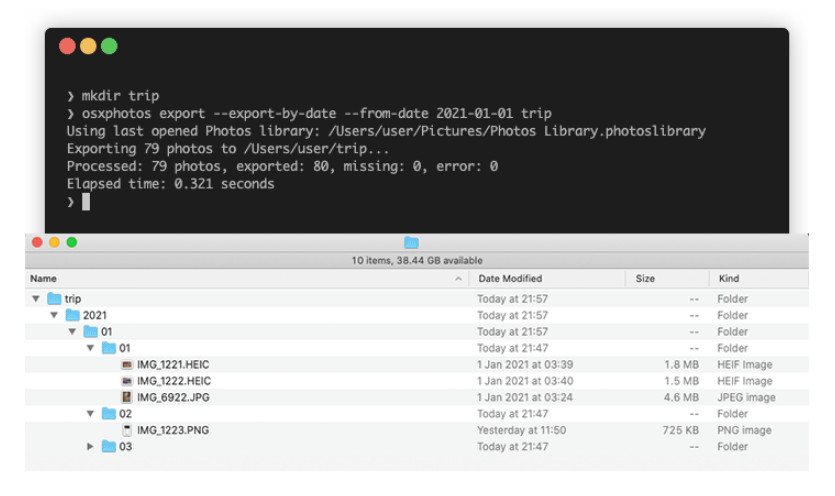Image resolution: width=835 pixels, height=496 pixels.
Task: Collapse the 2021 folder disclosure triangle
Action: [54, 315]
